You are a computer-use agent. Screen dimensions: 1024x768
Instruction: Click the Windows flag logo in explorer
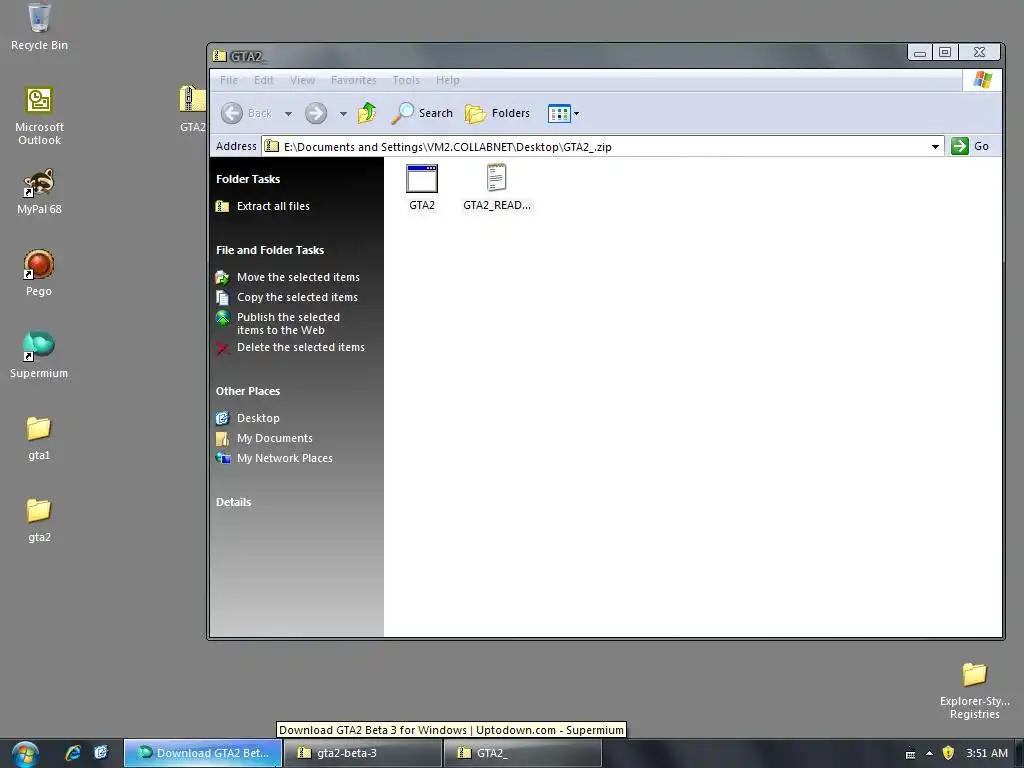pos(982,80)
